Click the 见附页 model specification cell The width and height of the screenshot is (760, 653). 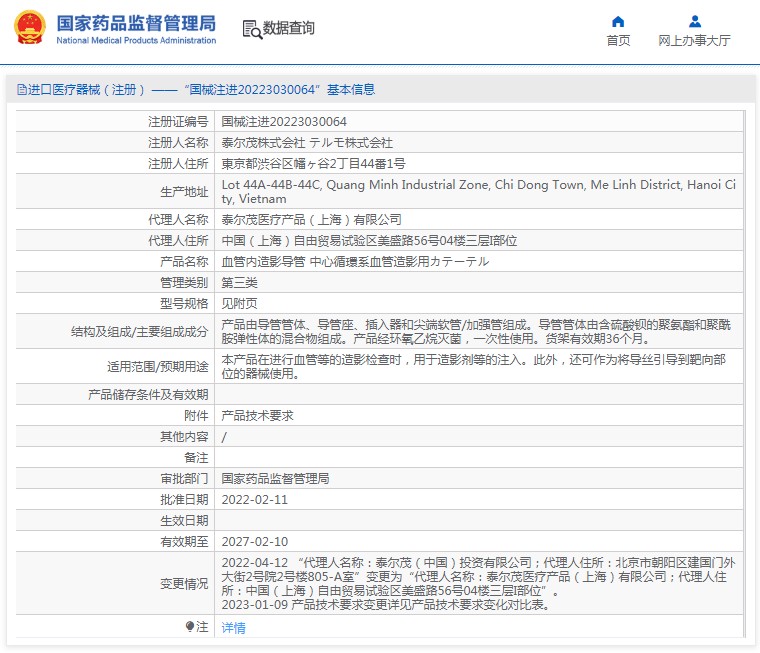tap(239, 304)
